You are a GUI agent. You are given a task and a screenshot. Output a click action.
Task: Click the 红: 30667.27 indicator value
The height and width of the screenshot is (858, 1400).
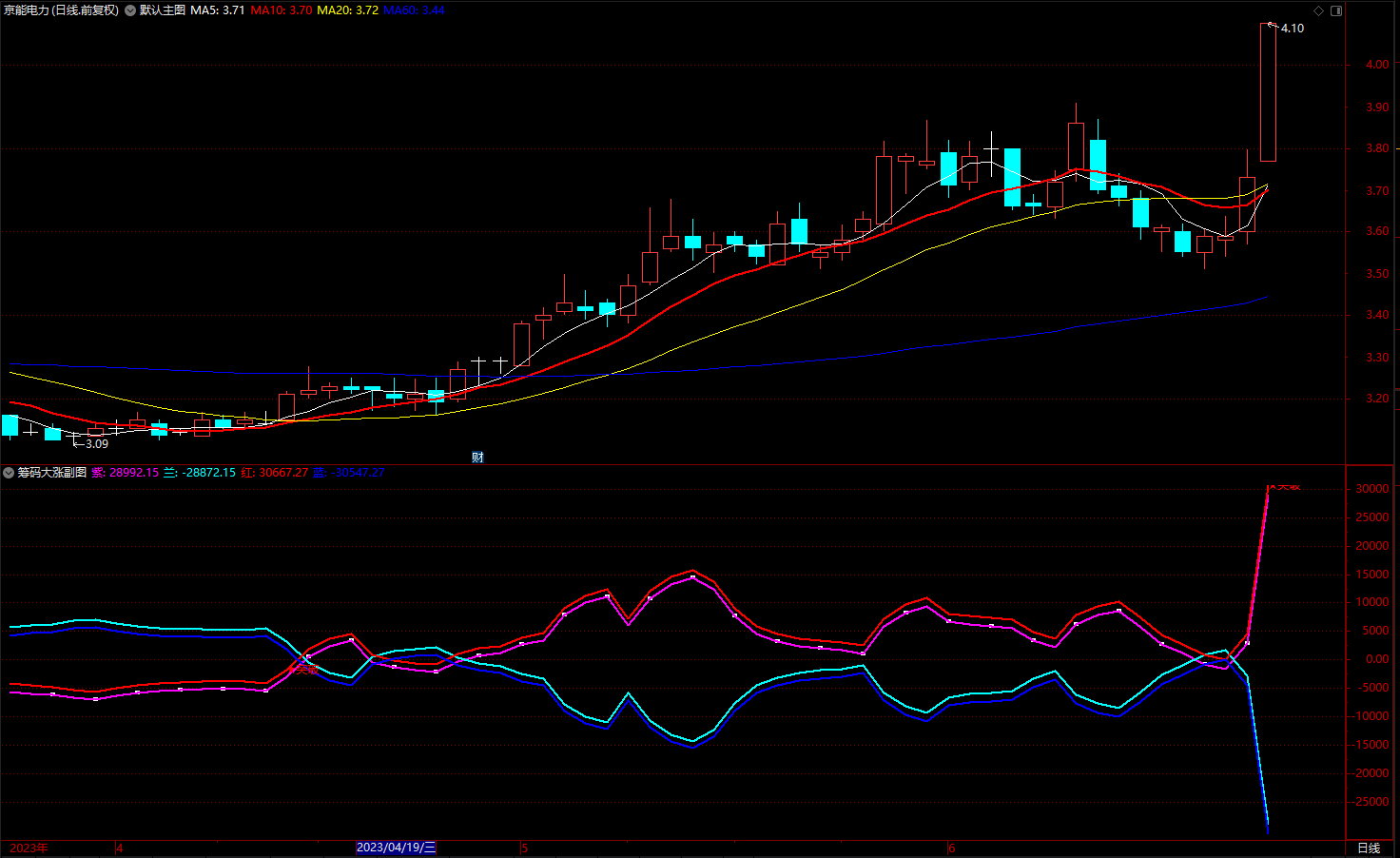coord(275,473)
